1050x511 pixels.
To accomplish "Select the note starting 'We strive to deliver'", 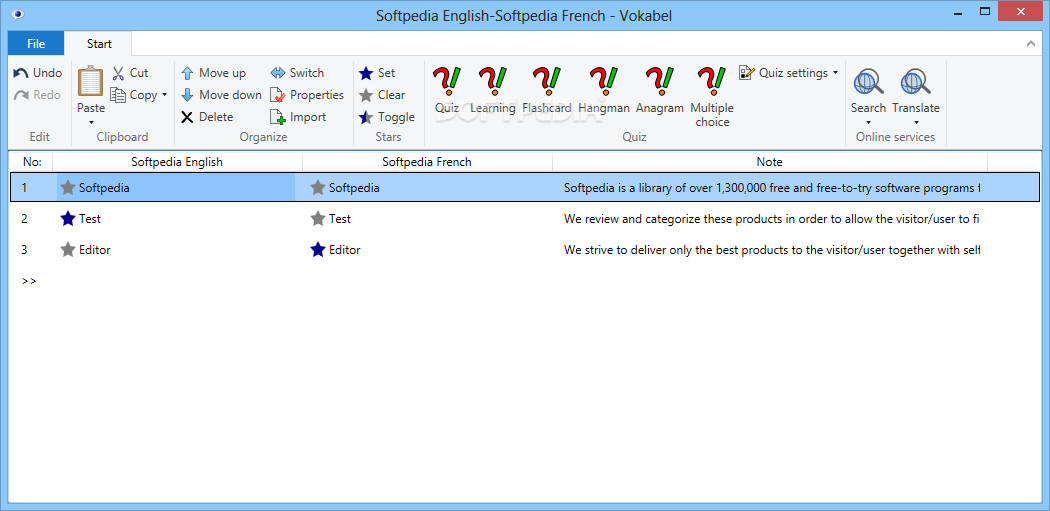I will pyautogui.click(x=772, y=250).
